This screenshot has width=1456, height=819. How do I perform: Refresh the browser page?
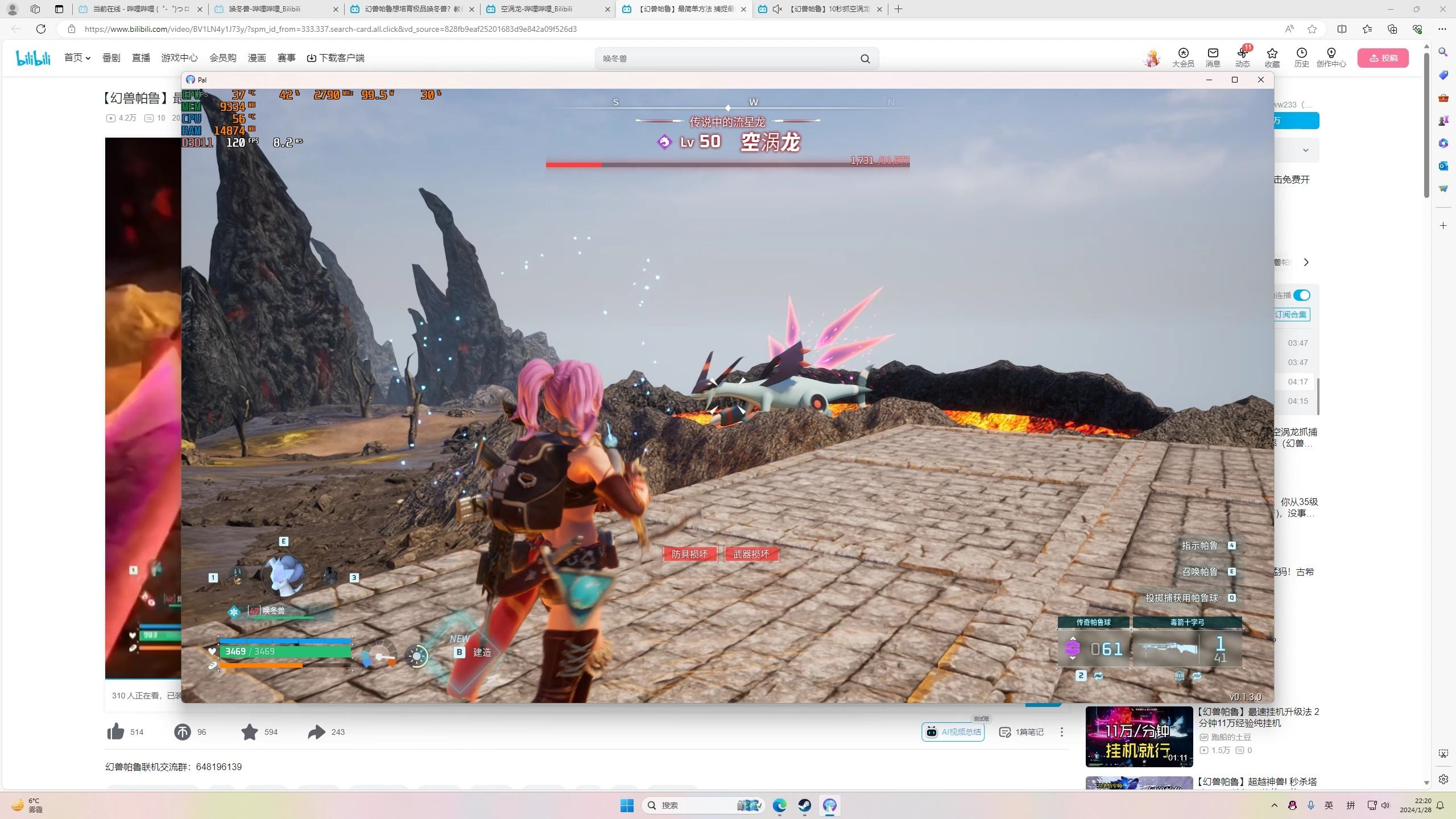(x=41, y=29)
